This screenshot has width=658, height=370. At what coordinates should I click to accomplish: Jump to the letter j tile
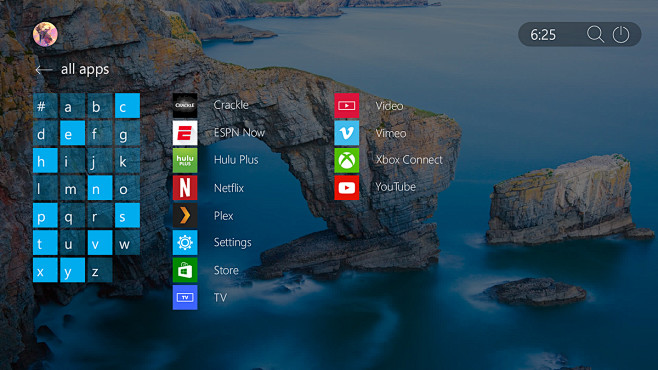(100, 160)
